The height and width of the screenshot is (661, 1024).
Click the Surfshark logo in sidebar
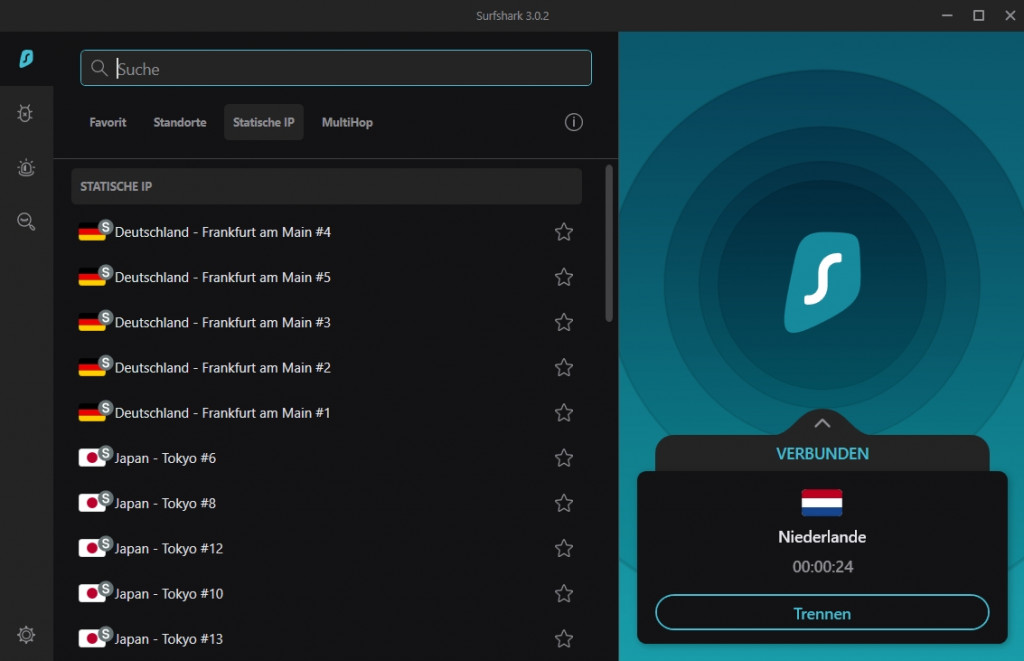coord(27,59)
